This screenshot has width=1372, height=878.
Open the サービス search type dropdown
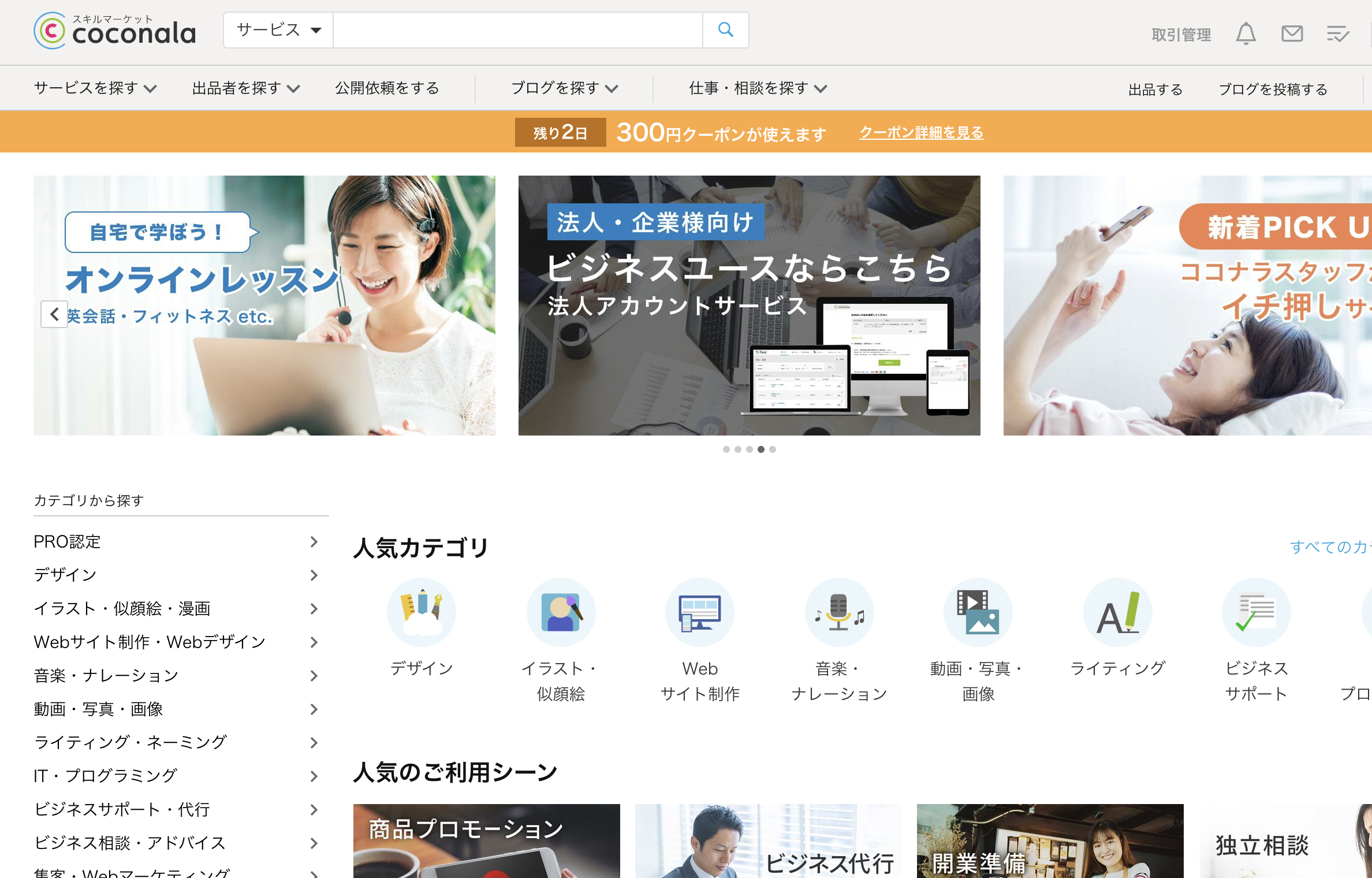click(278, 30)
